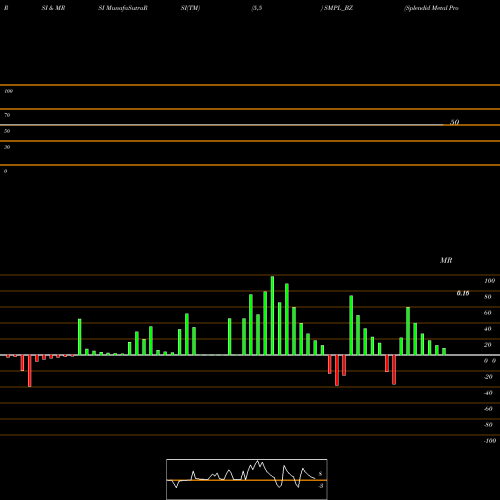Click the MR axis label '-60'
The width and height of the screenshot is (500, 500).
488,409
